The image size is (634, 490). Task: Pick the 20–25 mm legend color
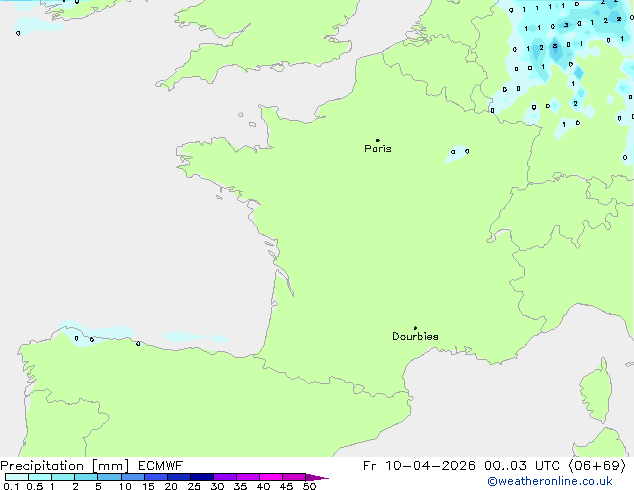click(179, 477)
